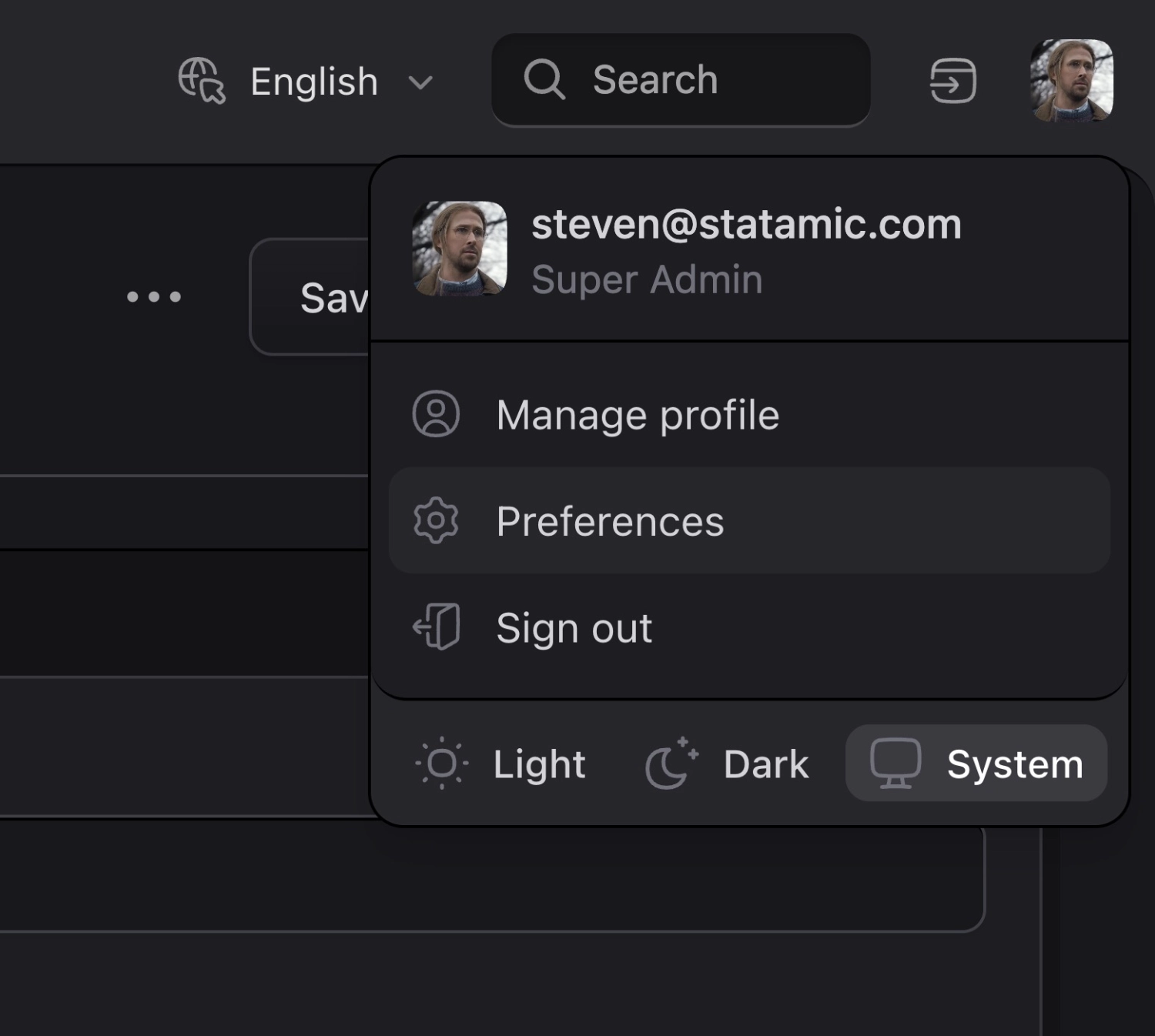Click the magnifying glass search icon

point(544,80)
